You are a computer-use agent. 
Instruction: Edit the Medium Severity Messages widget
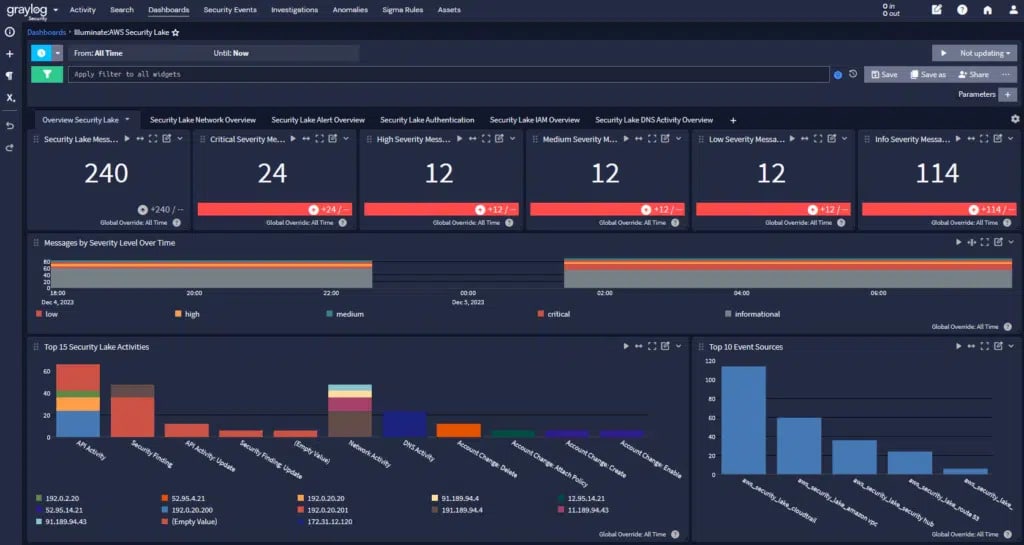[665, 138]
